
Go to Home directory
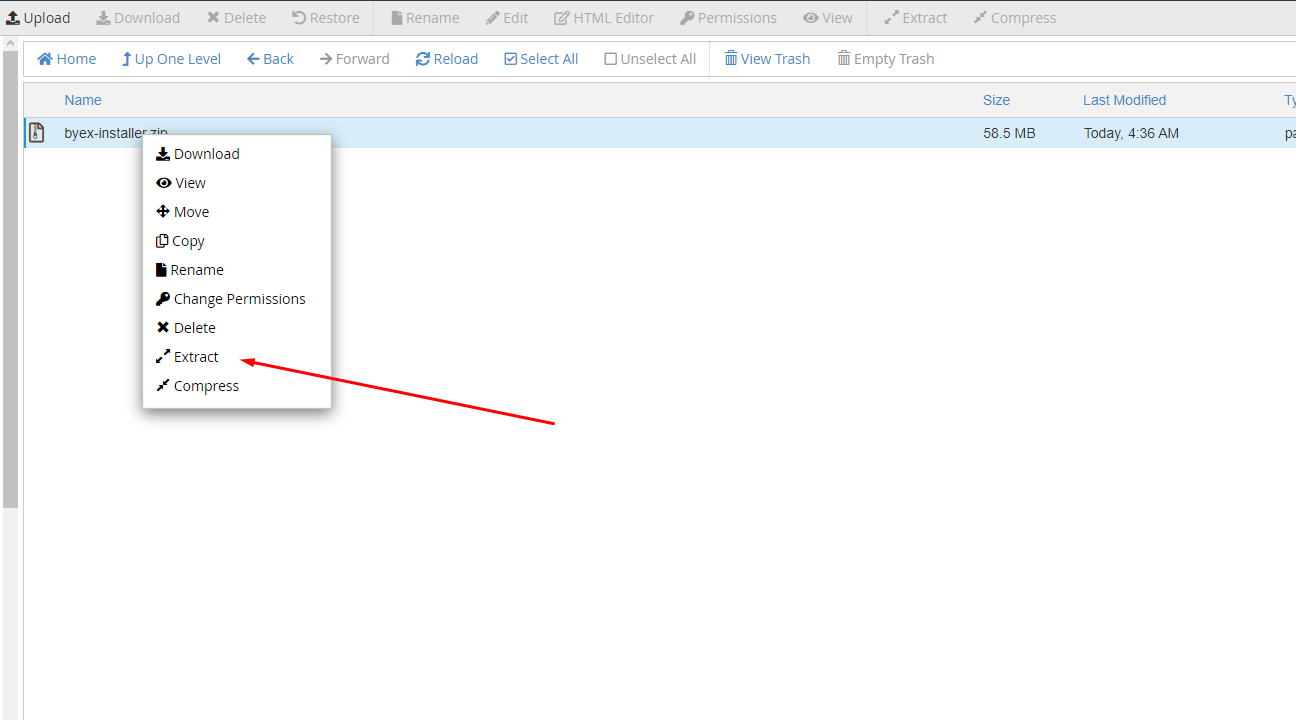pyautogui.click(x=67, y=59)
